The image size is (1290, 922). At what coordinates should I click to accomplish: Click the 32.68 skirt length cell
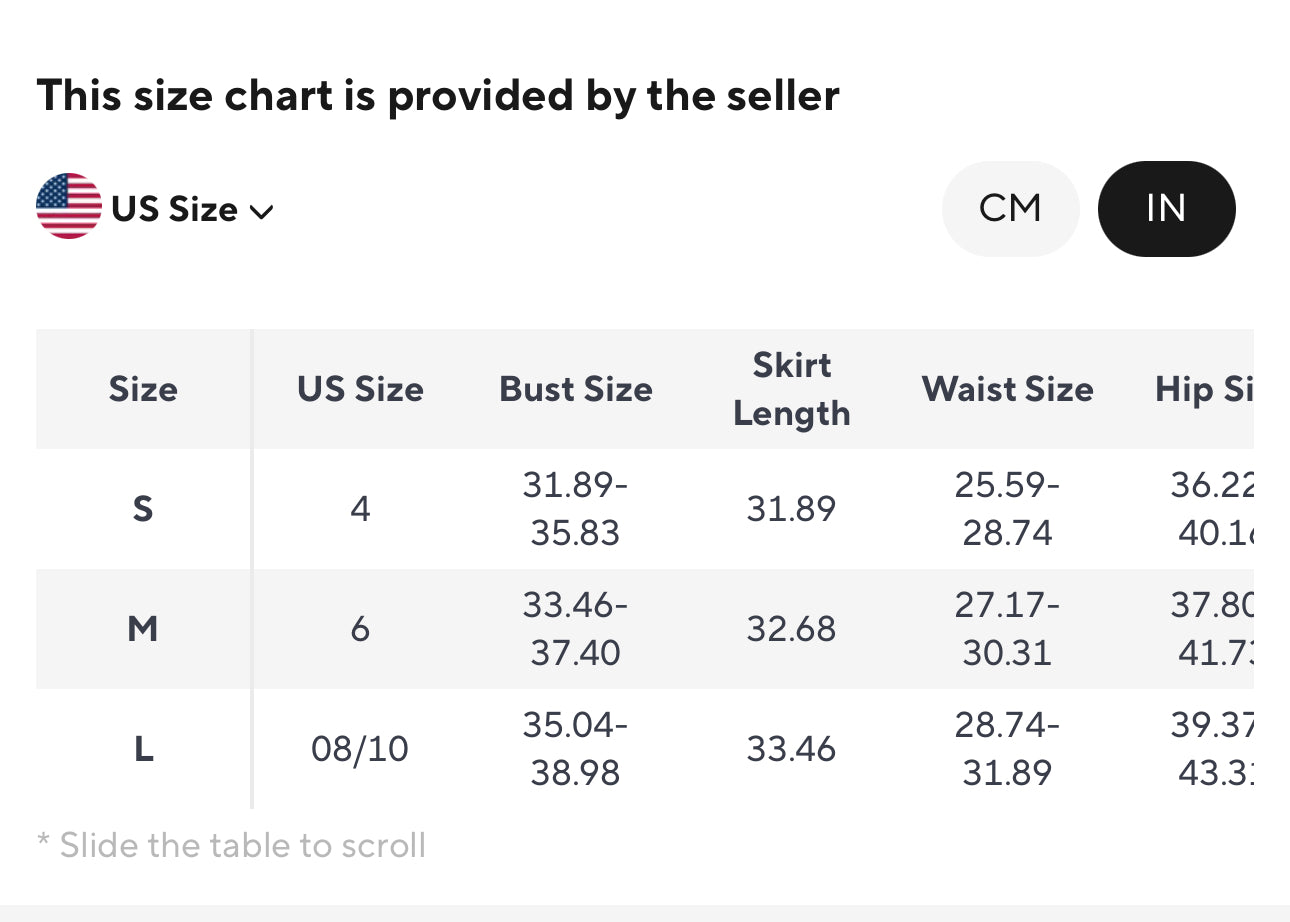coord(791,629)
